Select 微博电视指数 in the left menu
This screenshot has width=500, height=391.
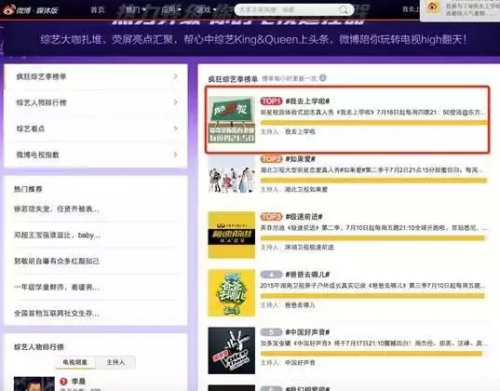click(x=96, y=155)
